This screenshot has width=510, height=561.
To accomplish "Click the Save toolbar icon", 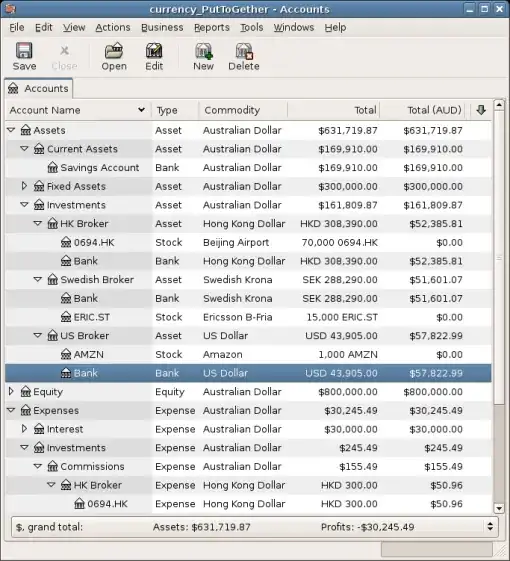I will pyautogui.click(x=24, y=51).
